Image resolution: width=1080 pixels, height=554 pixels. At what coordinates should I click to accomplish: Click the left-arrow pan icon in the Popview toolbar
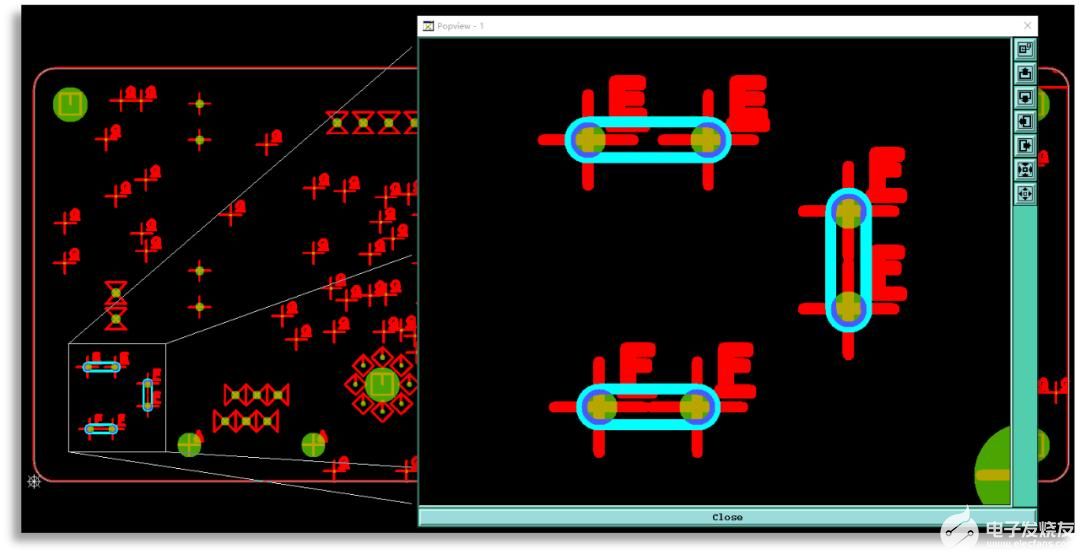[1025, 122]
